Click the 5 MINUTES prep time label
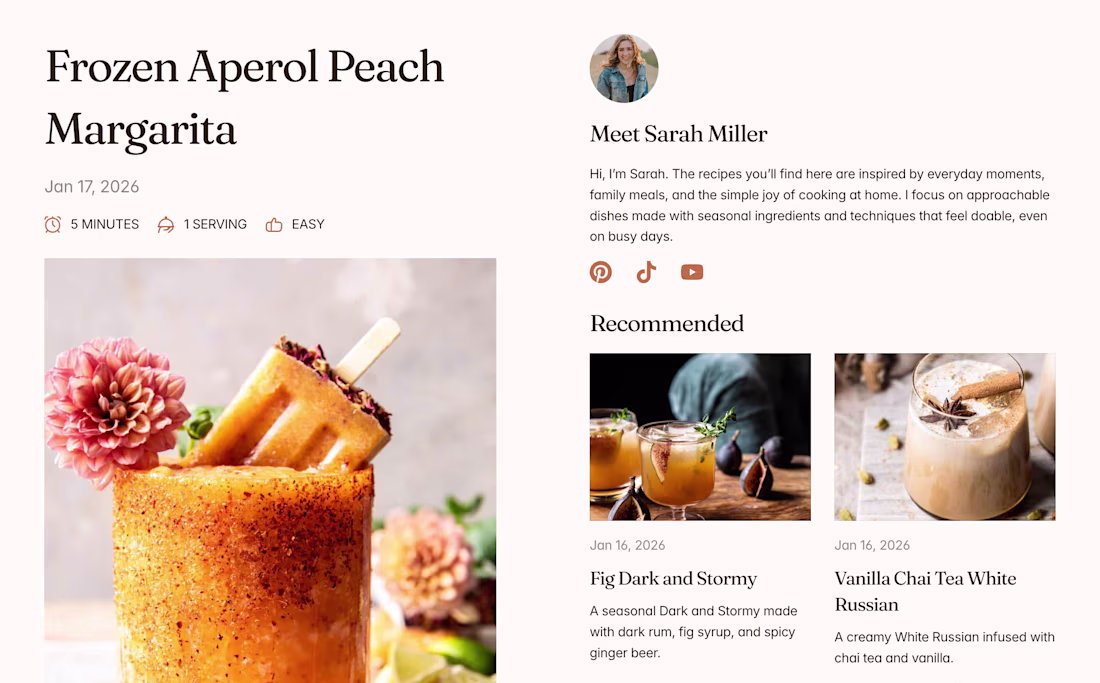Screen dimensions: 1100x683 coord(105,224)
